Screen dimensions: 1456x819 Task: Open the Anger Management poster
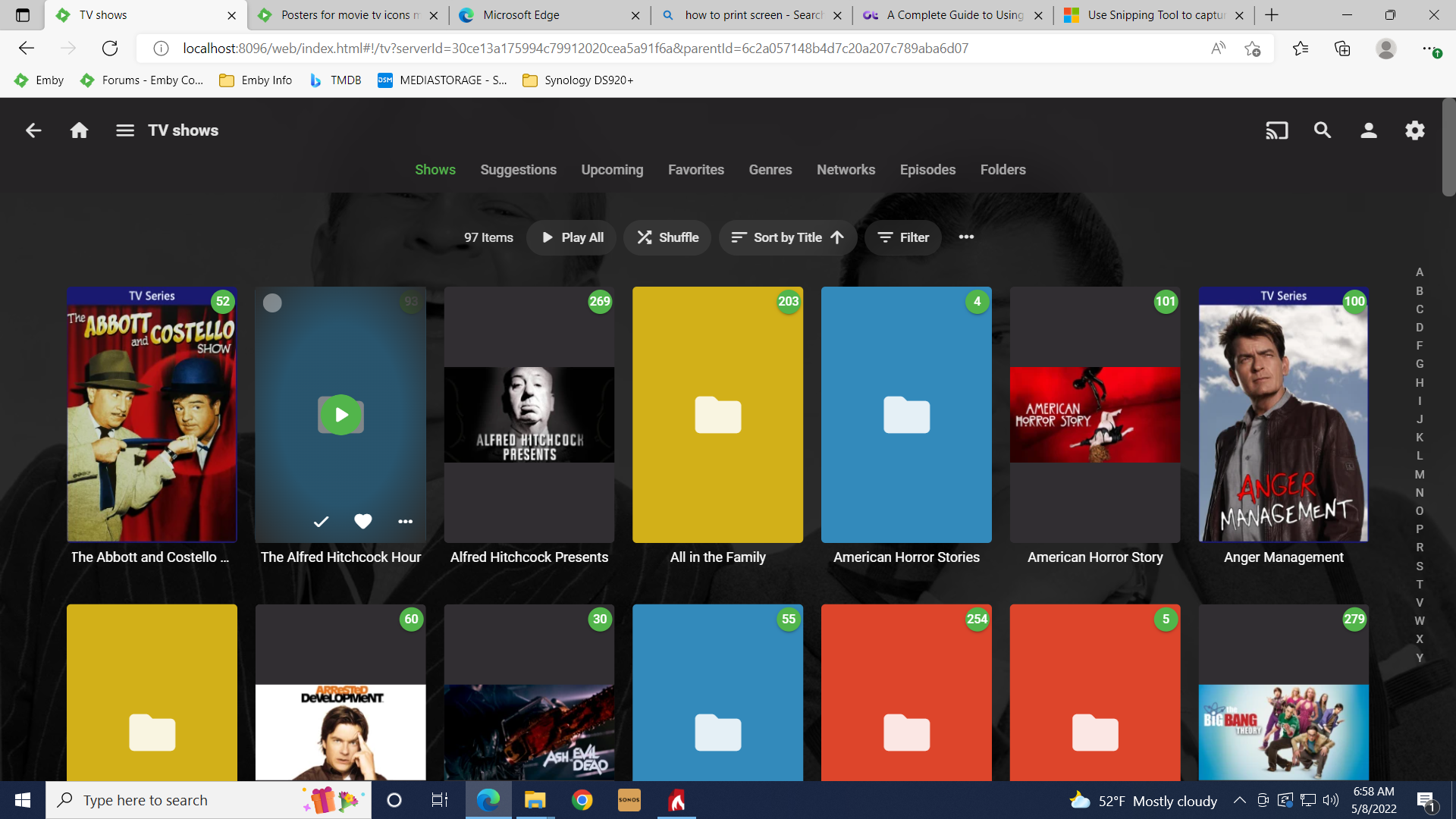(x=1283, y=415)
